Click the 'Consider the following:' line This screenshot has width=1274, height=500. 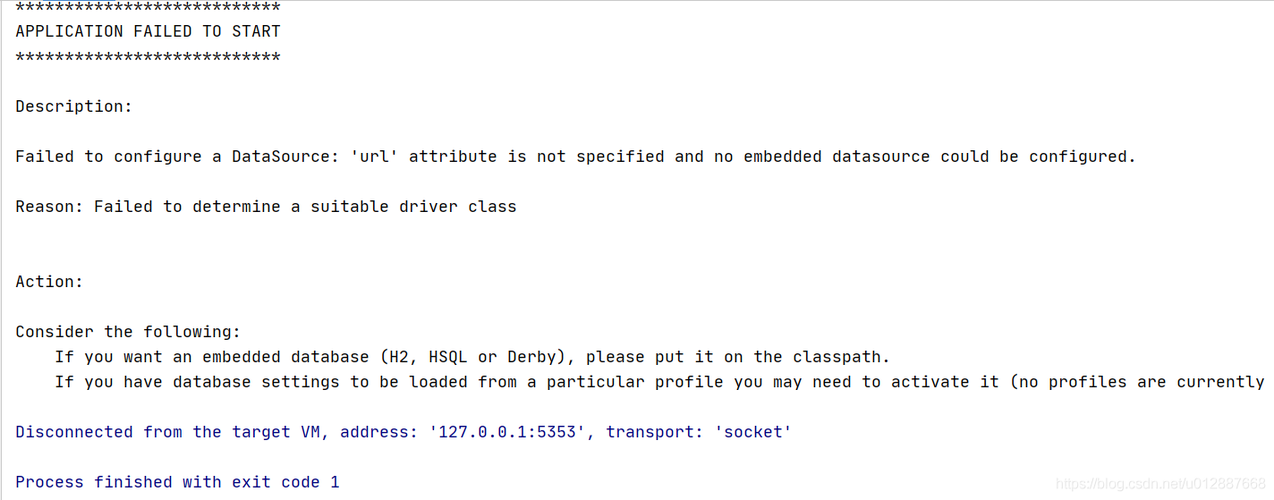(128, 331)
